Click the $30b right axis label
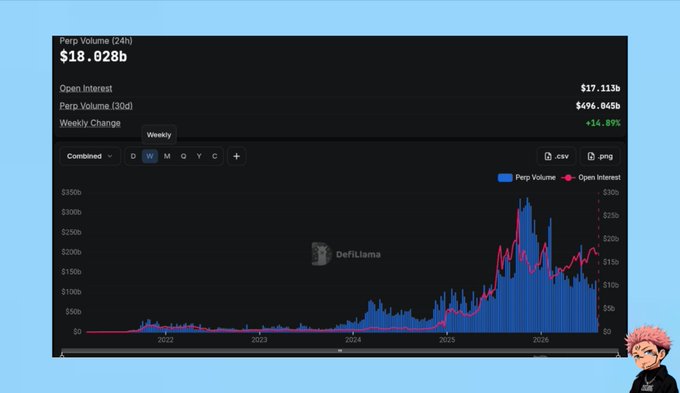680x393 pixels. click(611, 192)
